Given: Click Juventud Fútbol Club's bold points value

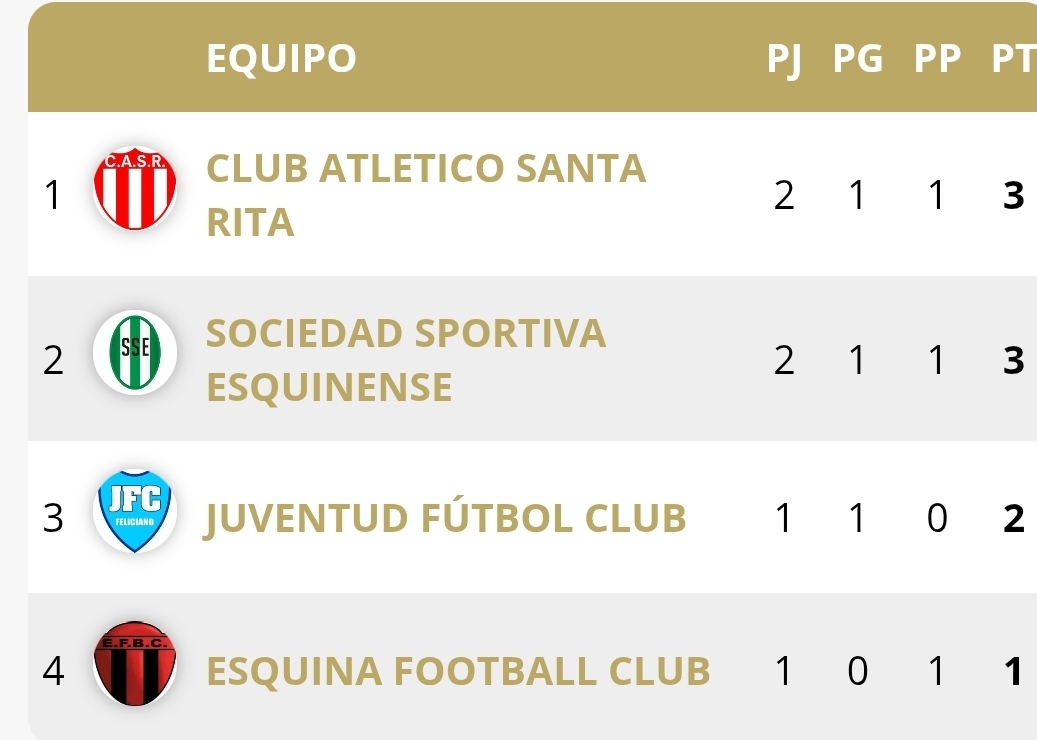Looking at the screenshot, I should pyautogui.click(x=1013, y=518).
